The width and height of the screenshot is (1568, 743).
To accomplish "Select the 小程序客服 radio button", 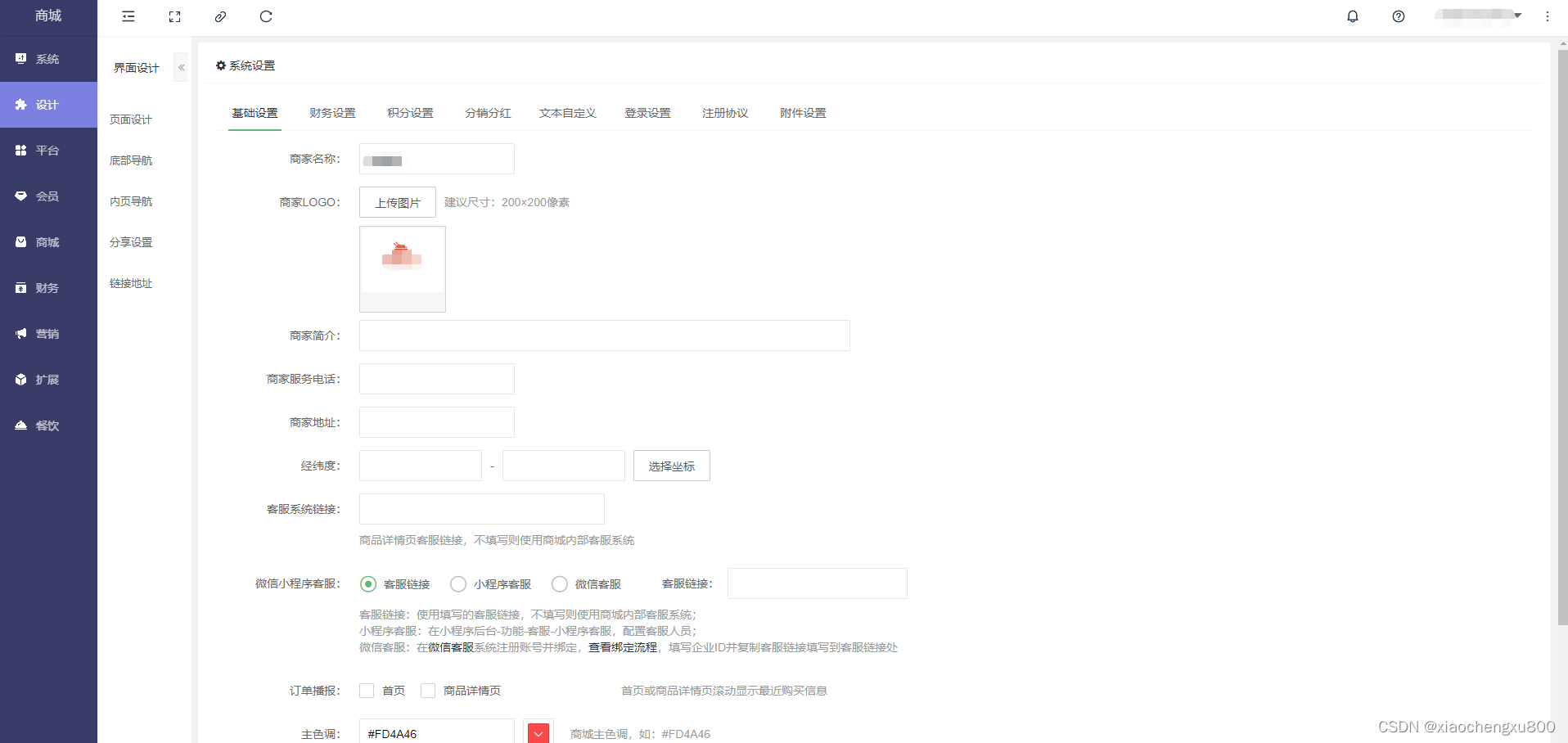I will point(458,584).
